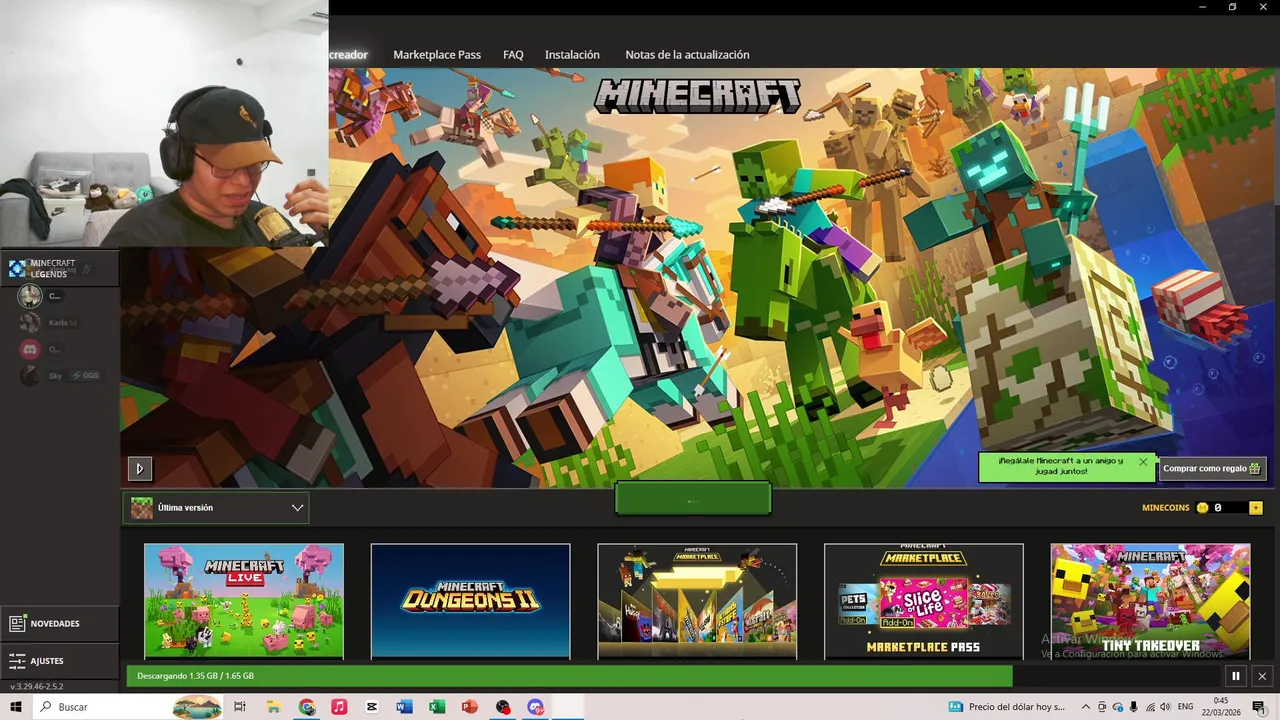This screenshot has height=720, width=1280.
Task: Click the Minecoins balance value
Action: [1218, 508]
